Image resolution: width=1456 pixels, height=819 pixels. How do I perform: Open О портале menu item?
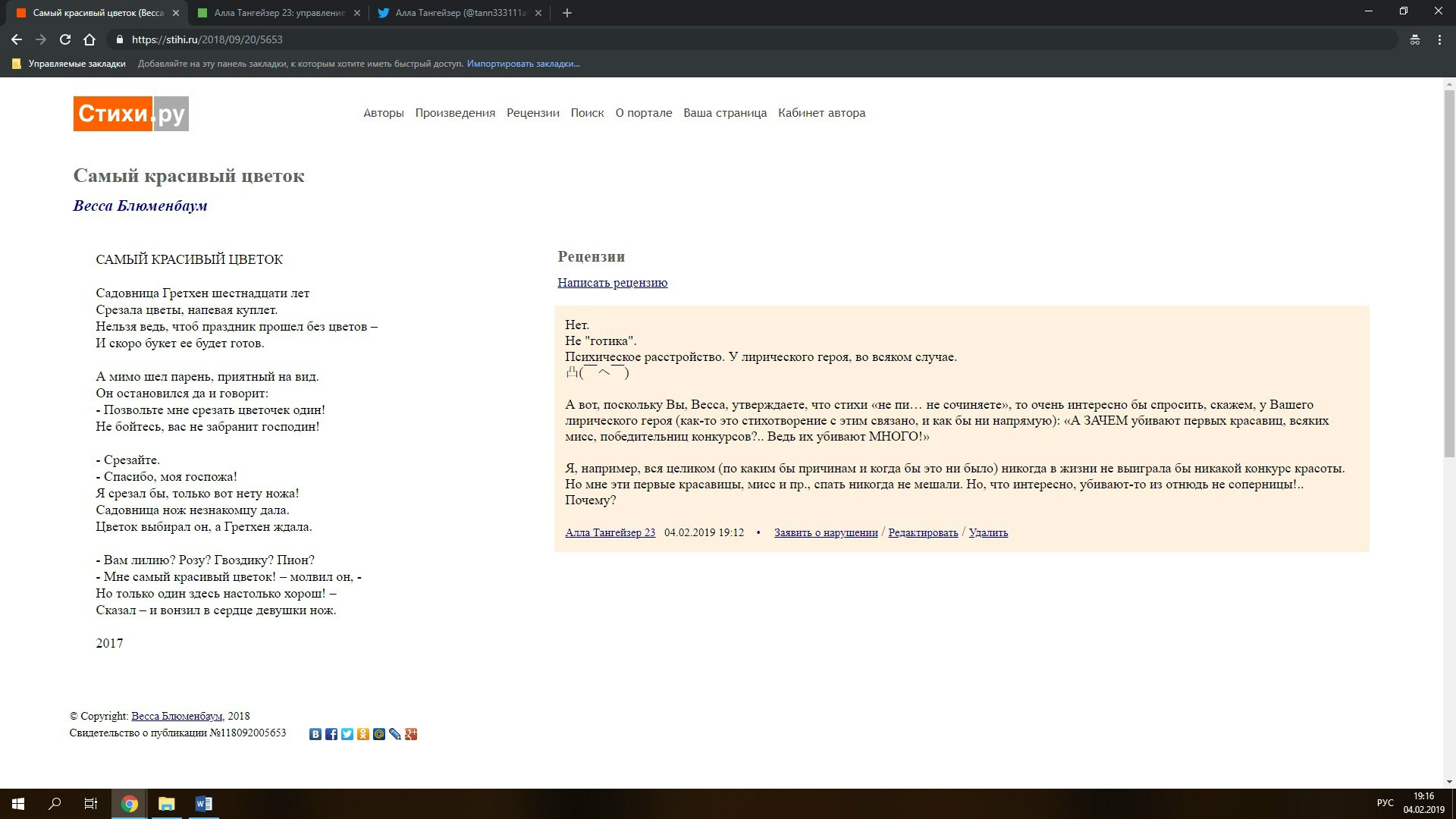(644, 113)
